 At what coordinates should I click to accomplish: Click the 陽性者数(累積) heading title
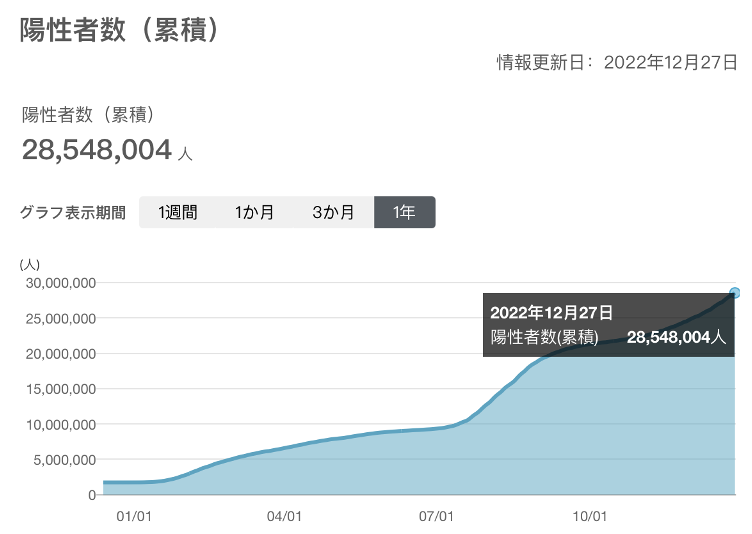click(119, 30)
